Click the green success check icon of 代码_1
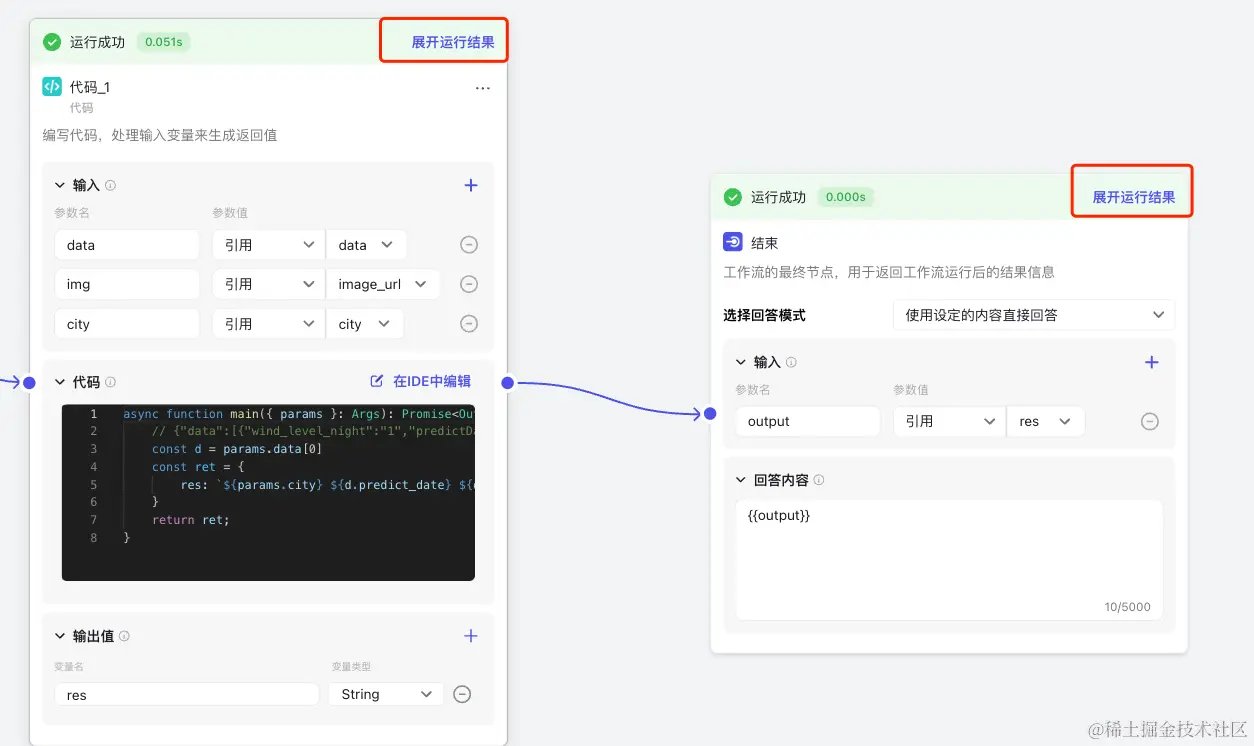The width and height of the screenshot is (1254, 746). [x=52, y=42]
